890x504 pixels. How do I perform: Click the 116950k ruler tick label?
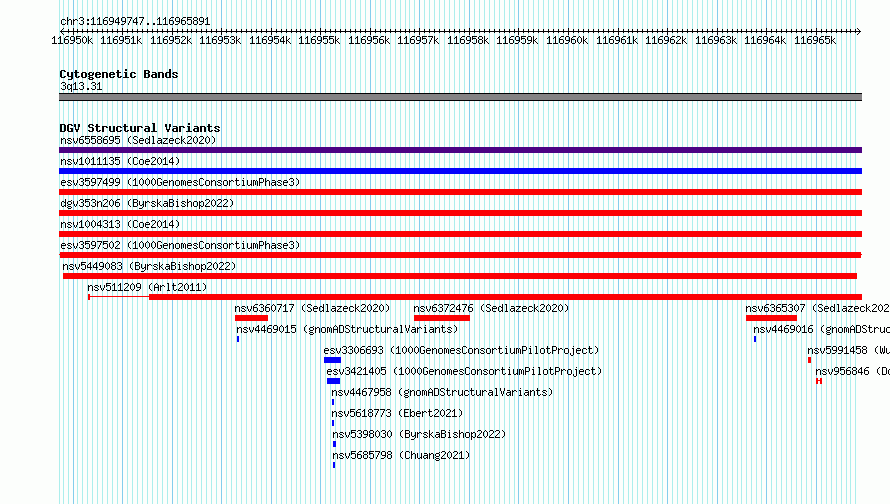click(72, 40)
